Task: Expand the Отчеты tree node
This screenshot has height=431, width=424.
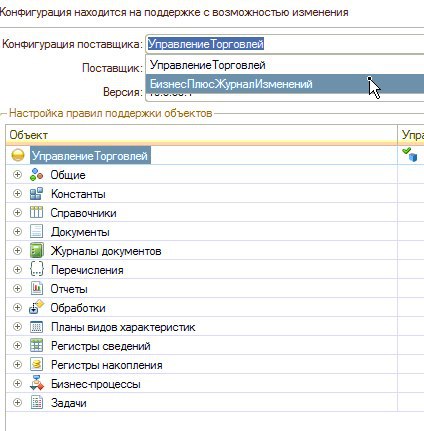Action: coord(17,288)
